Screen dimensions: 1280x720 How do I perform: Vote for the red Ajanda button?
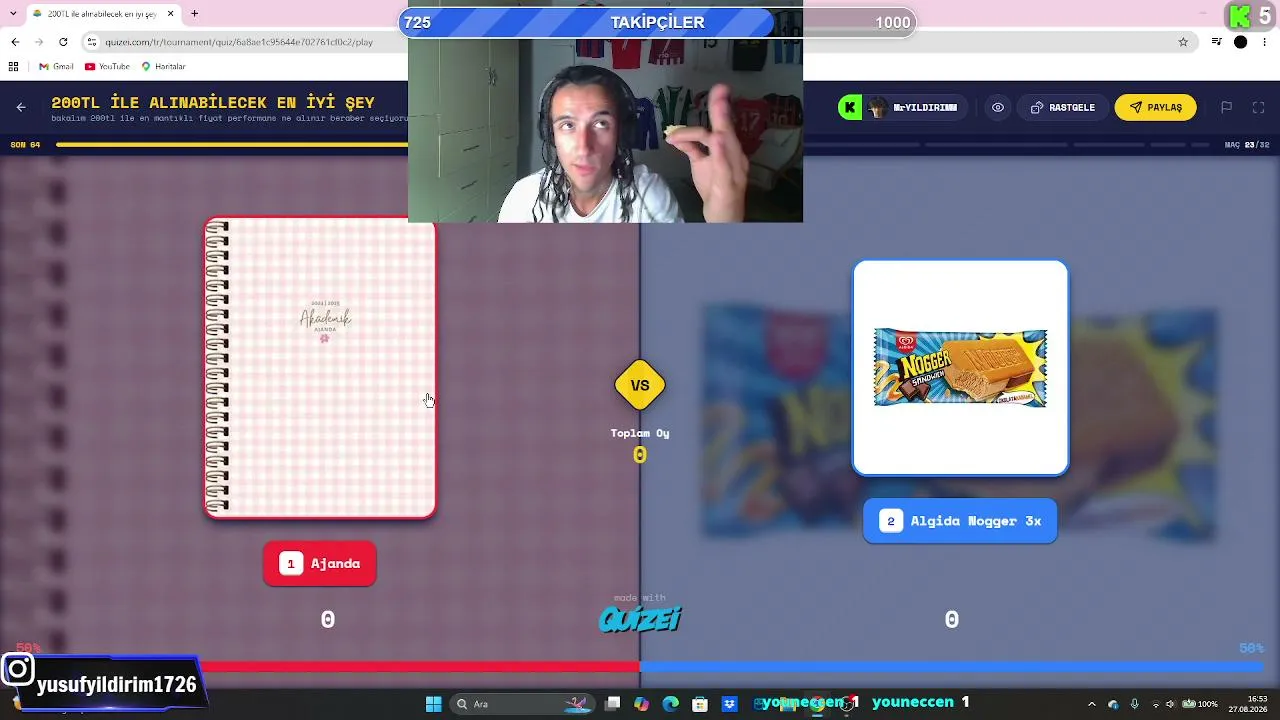coord(320,563)
